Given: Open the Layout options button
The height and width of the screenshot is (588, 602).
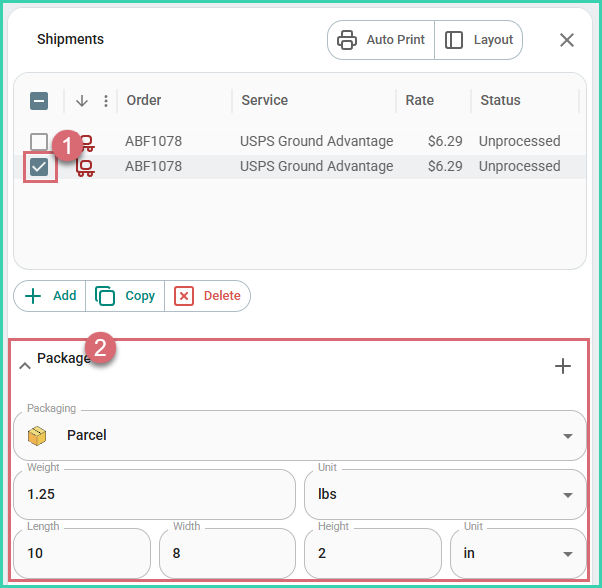Looking at the screenshot, I should point(478,40).
